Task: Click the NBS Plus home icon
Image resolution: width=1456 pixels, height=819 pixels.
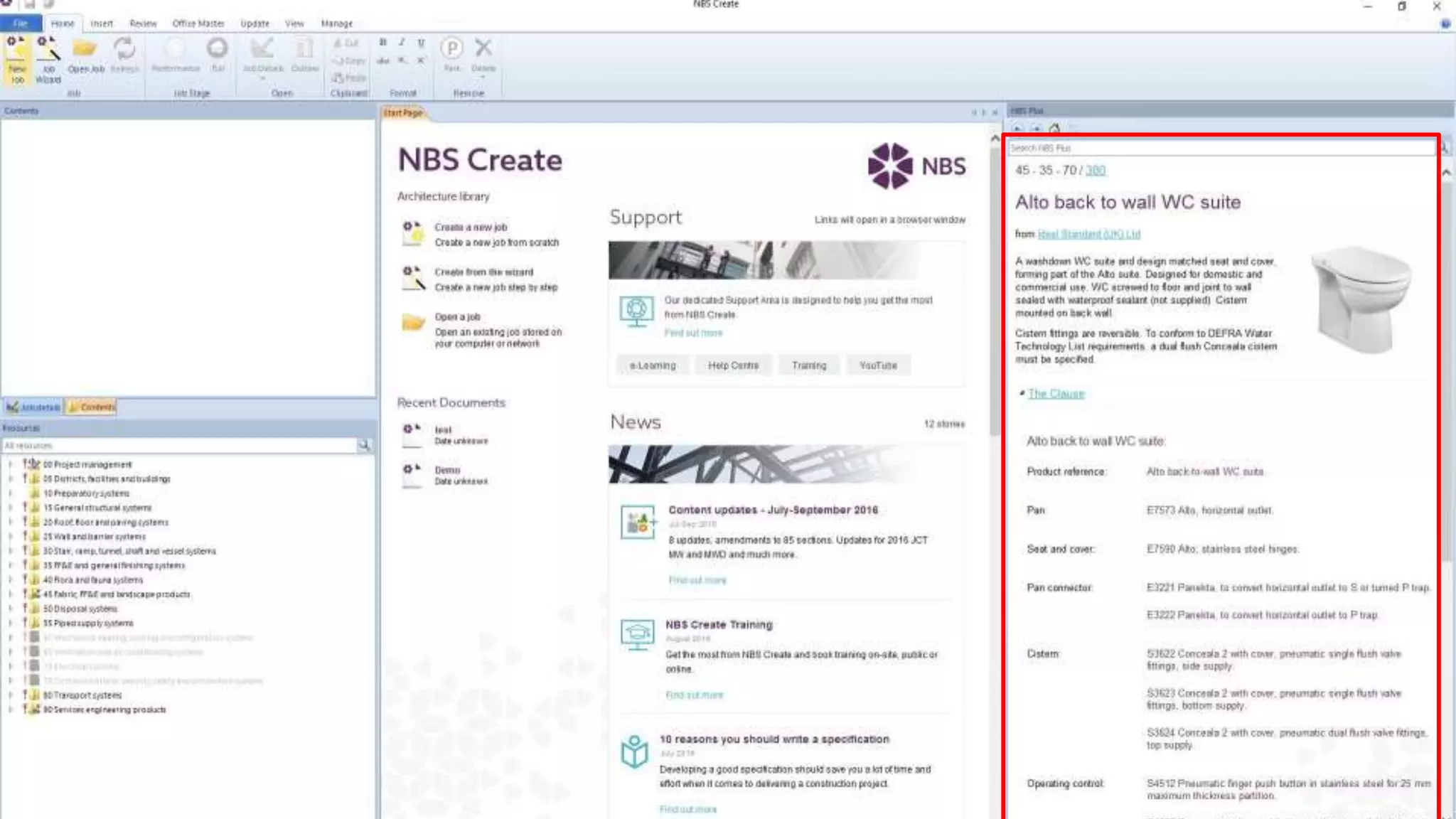Action: [1054, 129]
